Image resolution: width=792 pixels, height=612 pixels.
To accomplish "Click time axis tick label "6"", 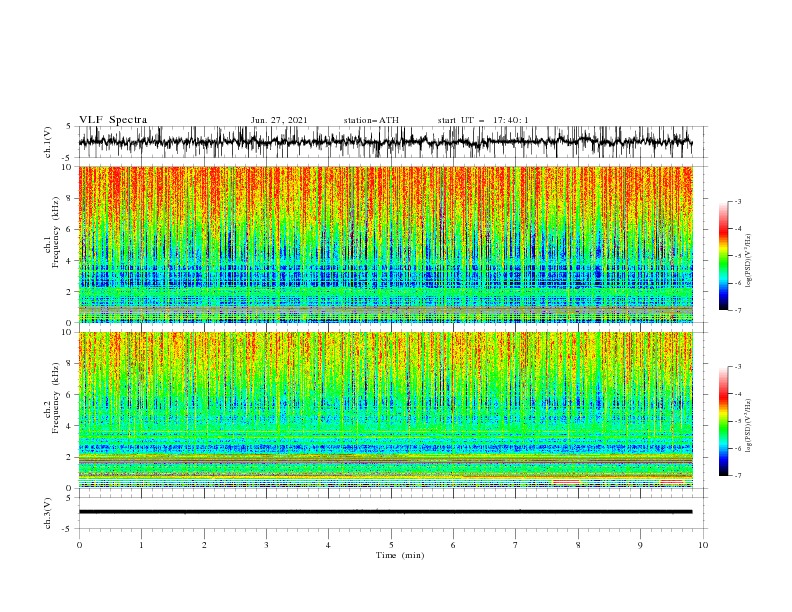I will pos(453,545).
